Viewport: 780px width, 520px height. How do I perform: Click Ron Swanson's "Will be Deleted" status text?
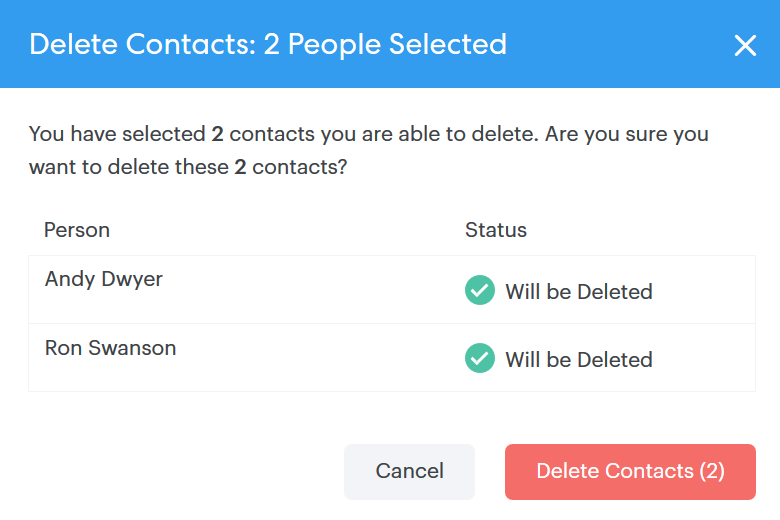578,360
